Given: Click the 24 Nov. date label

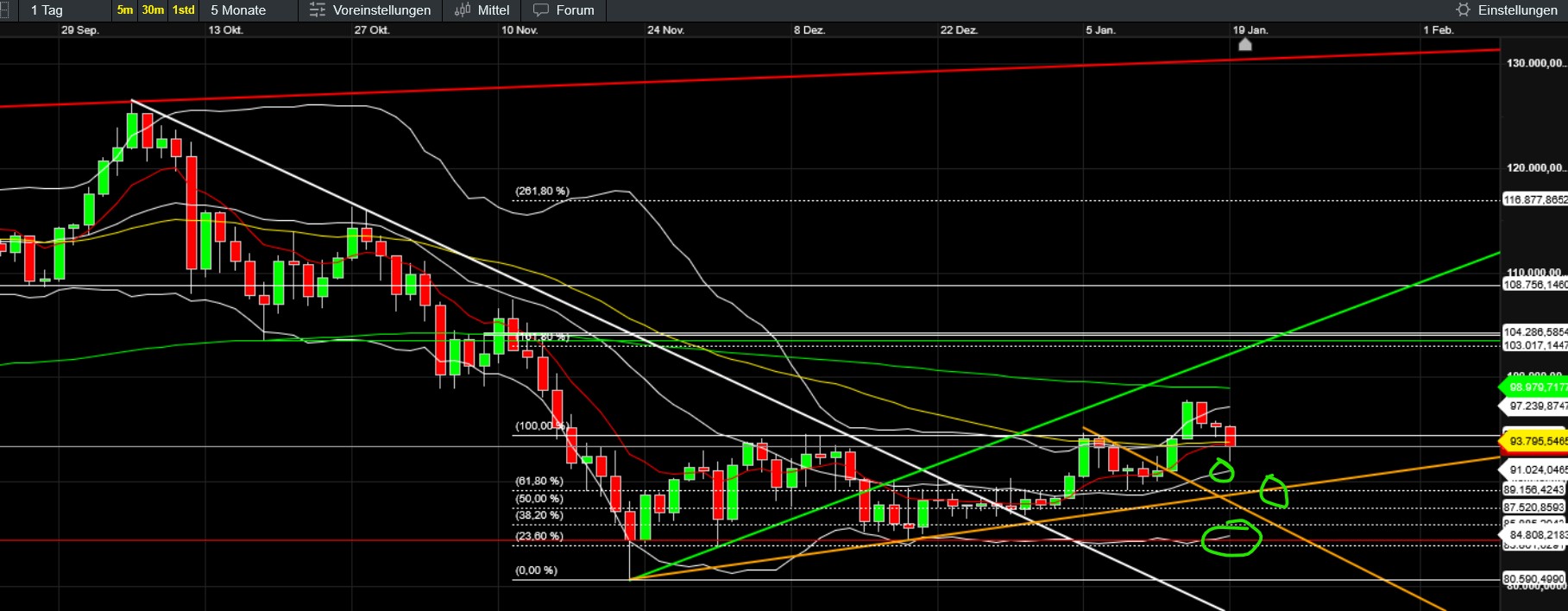Looking at the screenshot, I should pyautogui.click(x=666, y=30).
